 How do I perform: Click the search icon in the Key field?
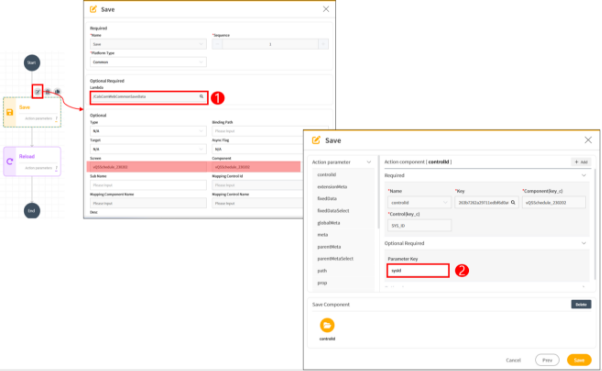tap(513, 202)
